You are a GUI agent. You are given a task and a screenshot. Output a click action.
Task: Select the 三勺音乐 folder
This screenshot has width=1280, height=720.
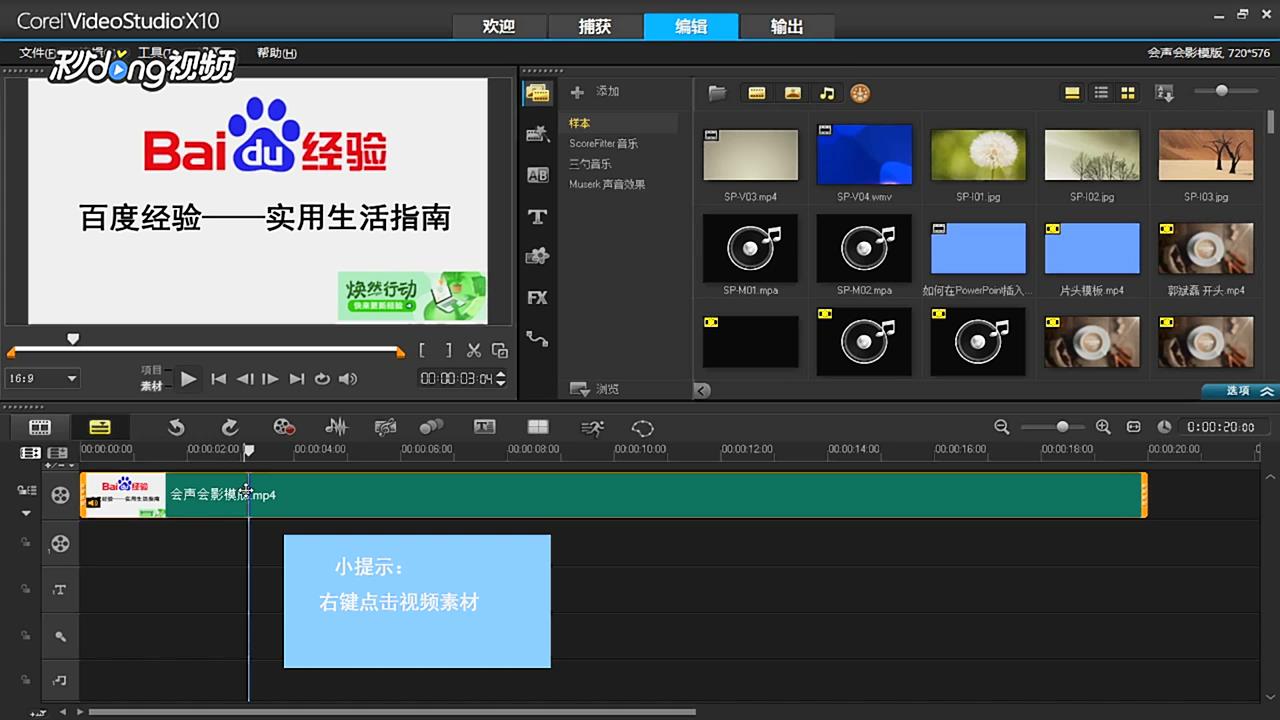[x=590, y=164]
